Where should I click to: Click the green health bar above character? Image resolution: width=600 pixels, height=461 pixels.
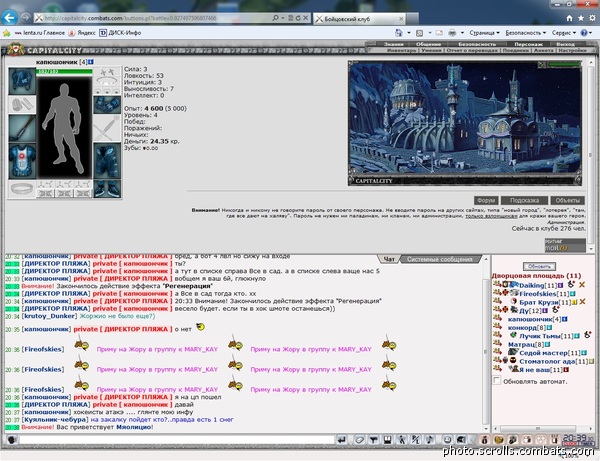(x=64, y=72)
